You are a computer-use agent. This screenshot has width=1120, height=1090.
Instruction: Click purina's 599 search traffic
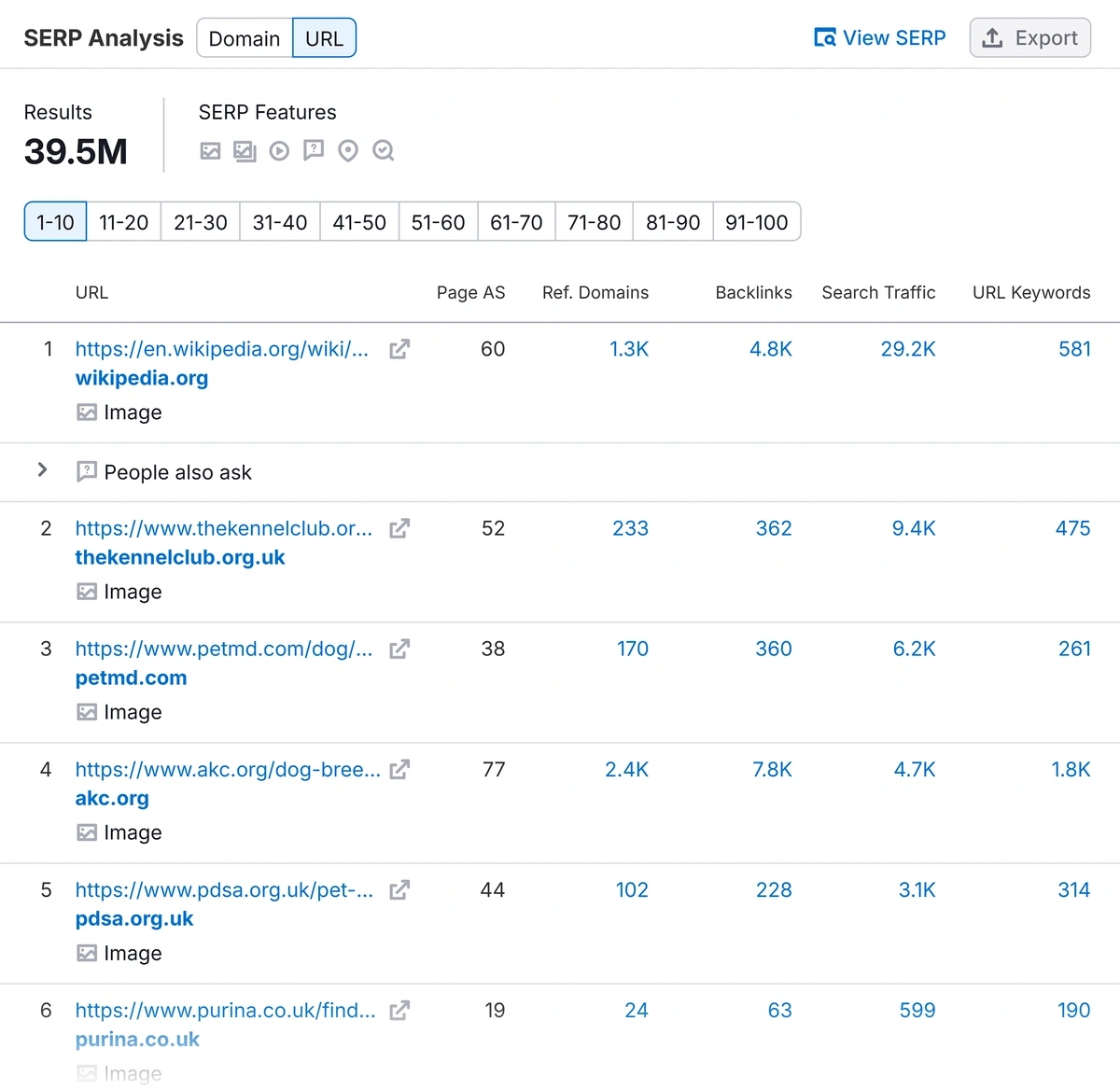coord(917,1010)
